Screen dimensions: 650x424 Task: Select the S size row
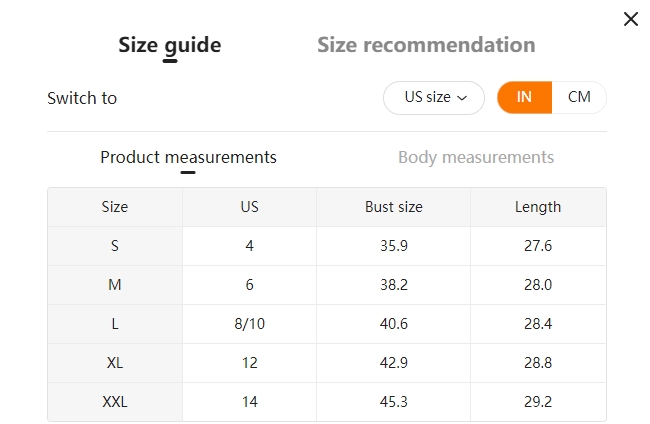(x=327, y=246)
